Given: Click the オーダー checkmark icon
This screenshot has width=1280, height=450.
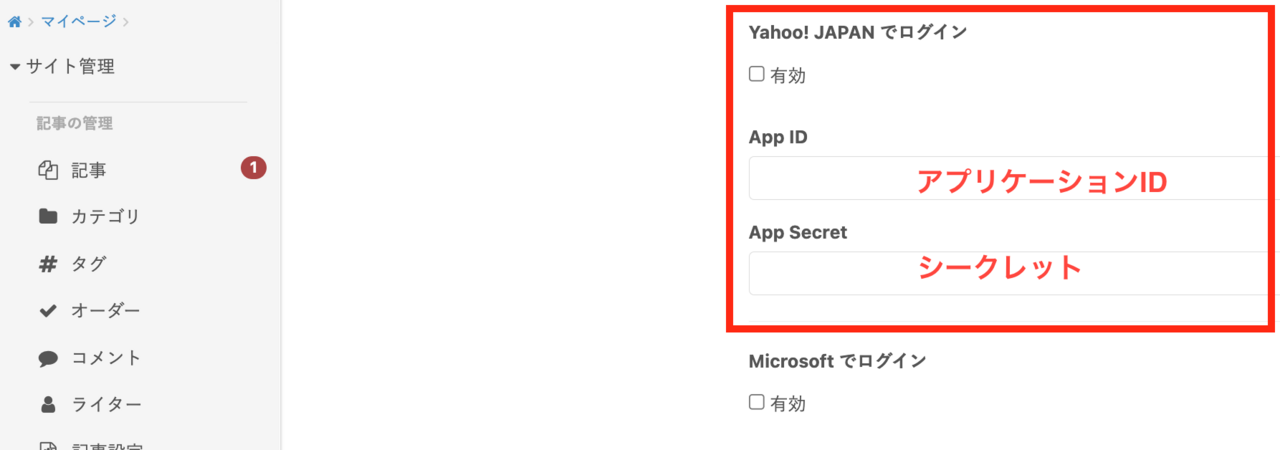Looking at the screenshot, I should point(48,311).
